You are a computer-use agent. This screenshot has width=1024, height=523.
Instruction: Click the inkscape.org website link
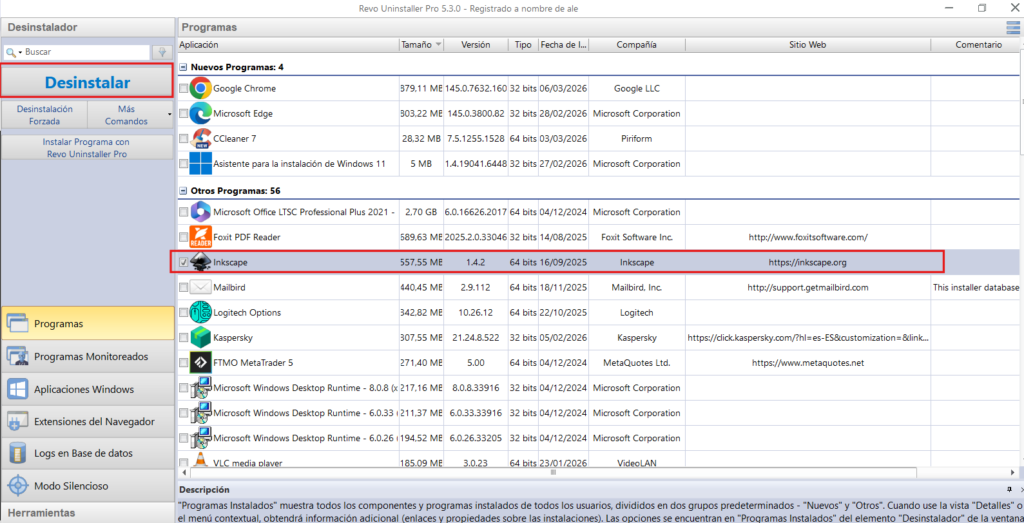click(x=808, y=262)
